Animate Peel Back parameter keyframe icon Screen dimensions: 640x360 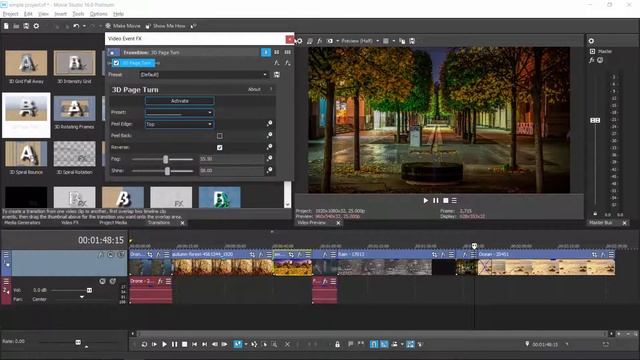(x=269, y=135)
